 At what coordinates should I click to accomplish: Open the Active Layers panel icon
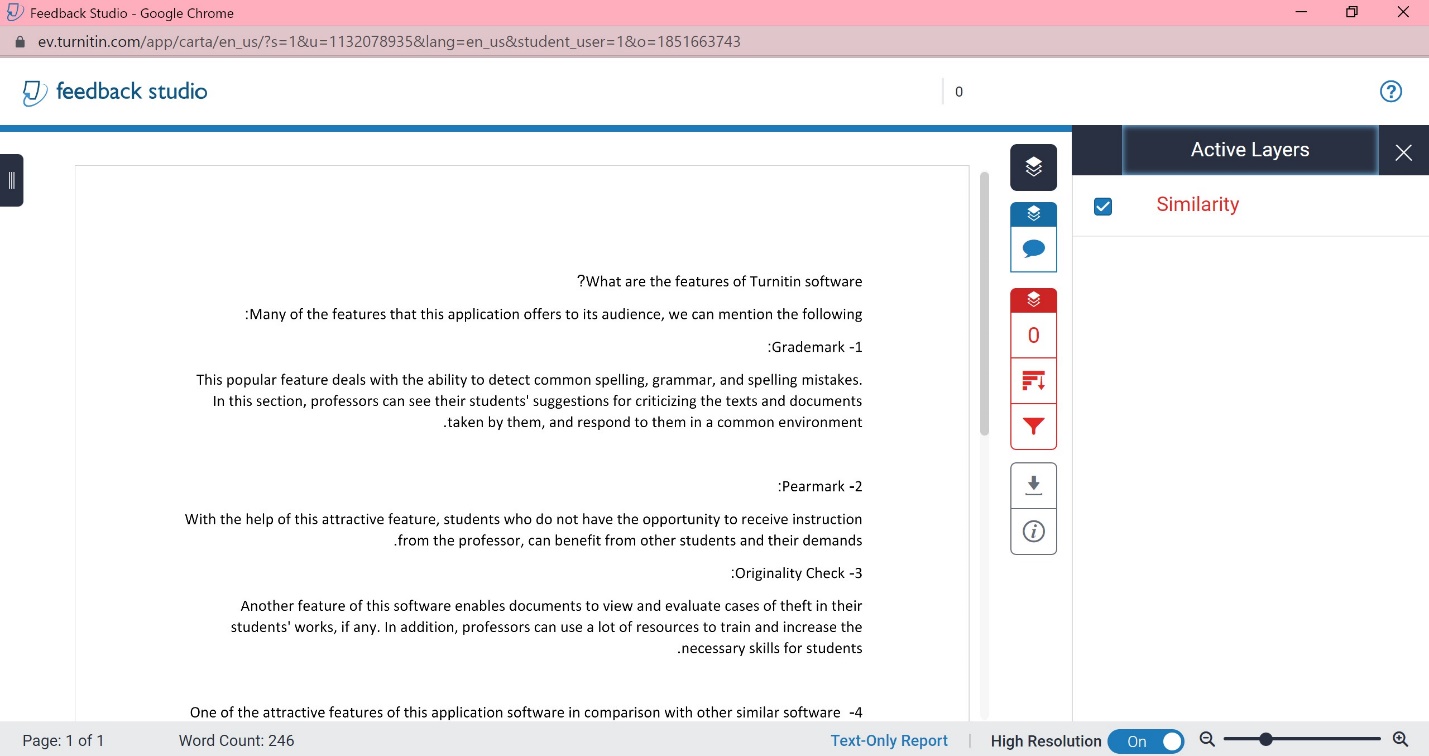[x=1033, y=167]
